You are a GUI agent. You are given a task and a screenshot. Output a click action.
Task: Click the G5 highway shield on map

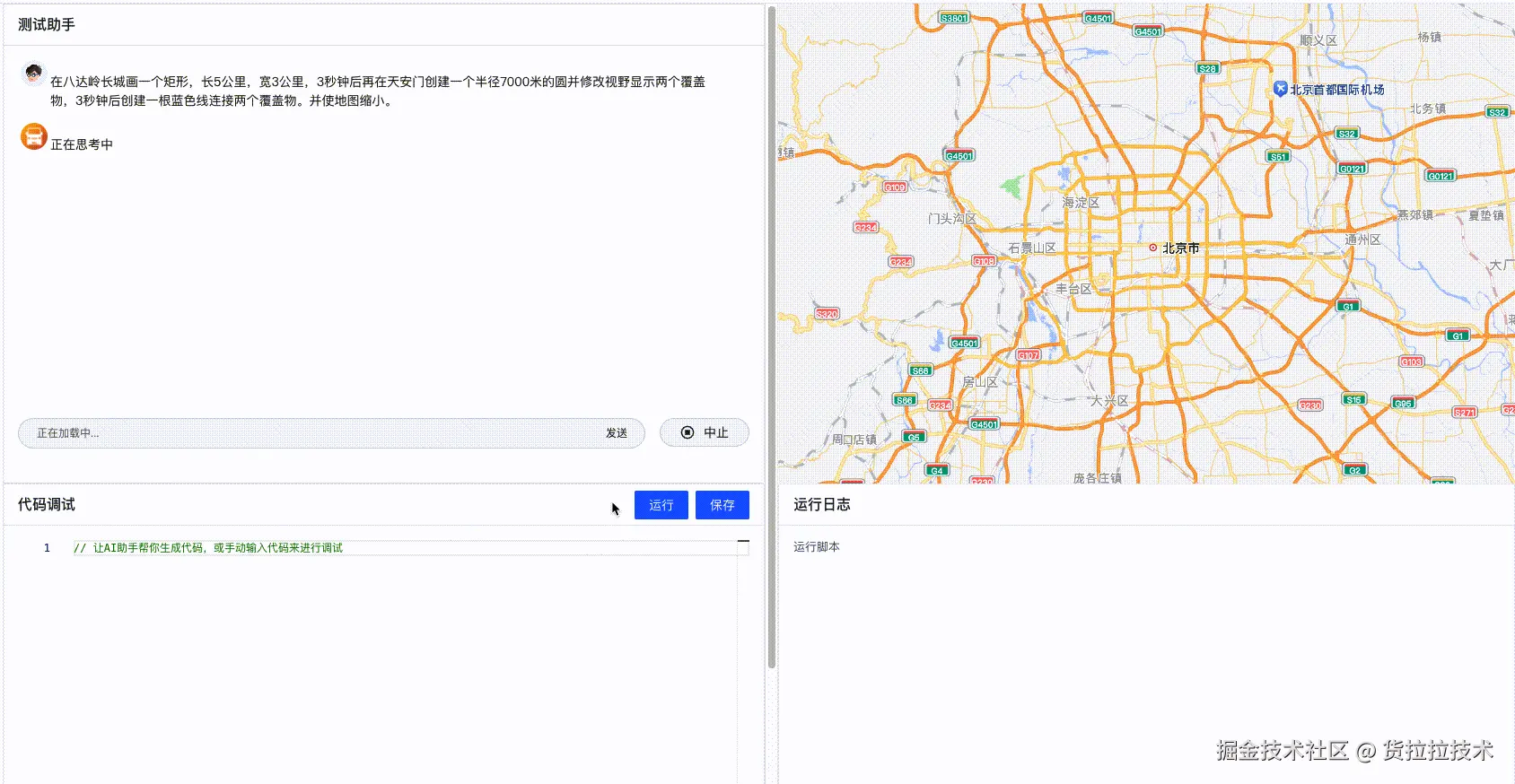click(914, 437)
